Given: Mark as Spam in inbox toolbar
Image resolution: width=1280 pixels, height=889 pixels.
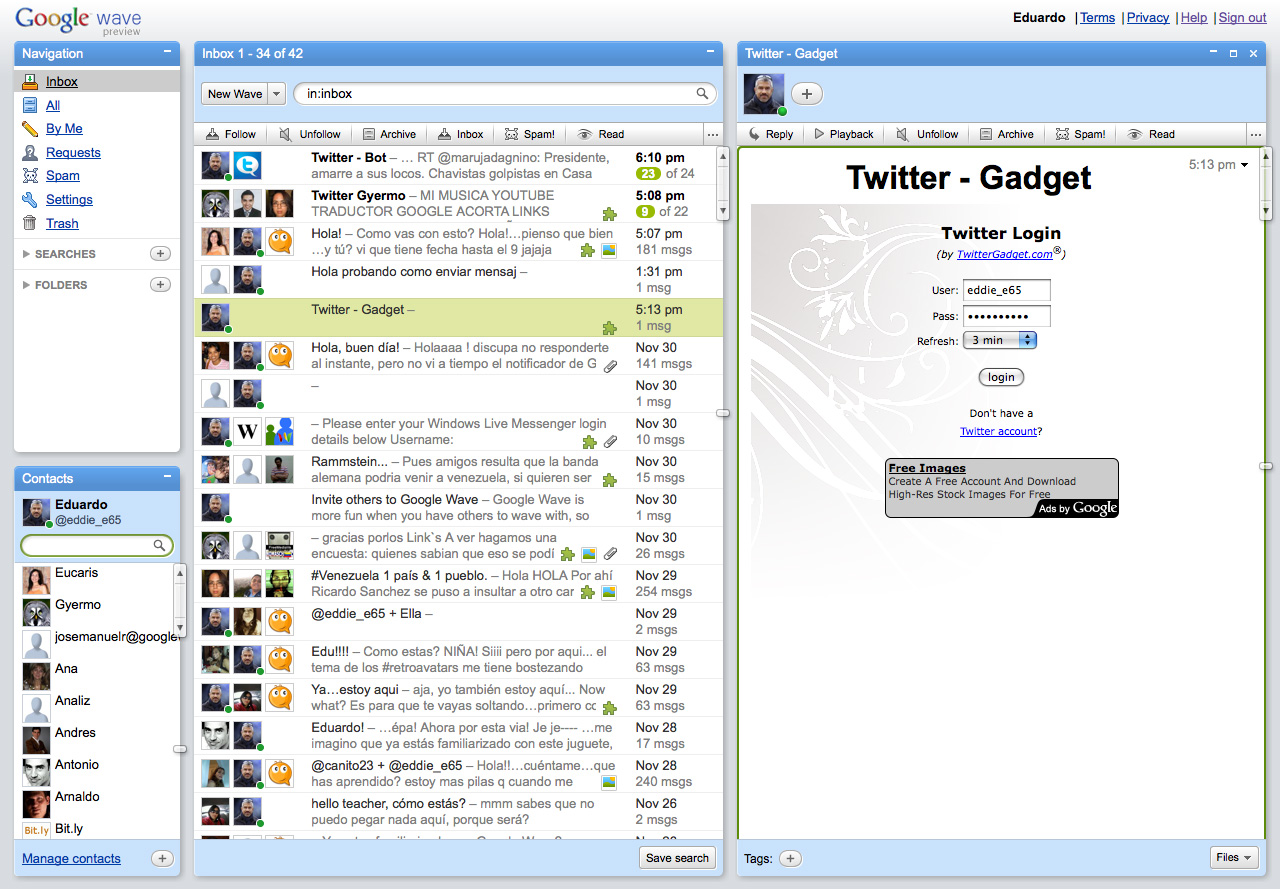Looking at the screenshot, I should (530, 134).
